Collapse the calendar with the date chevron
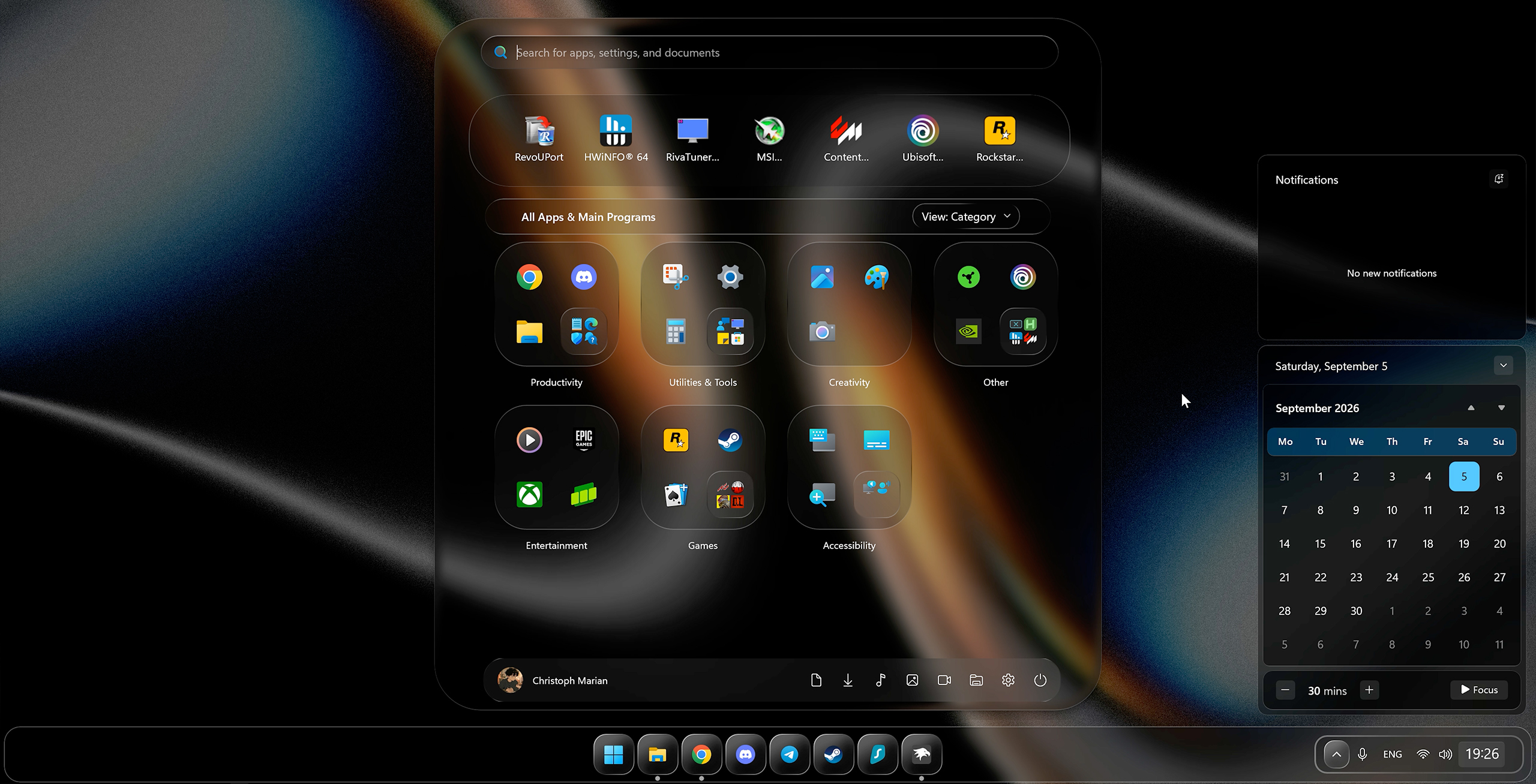This screenshot has height=784, width=1536. pyautogui.click(x=1504, y=365)
